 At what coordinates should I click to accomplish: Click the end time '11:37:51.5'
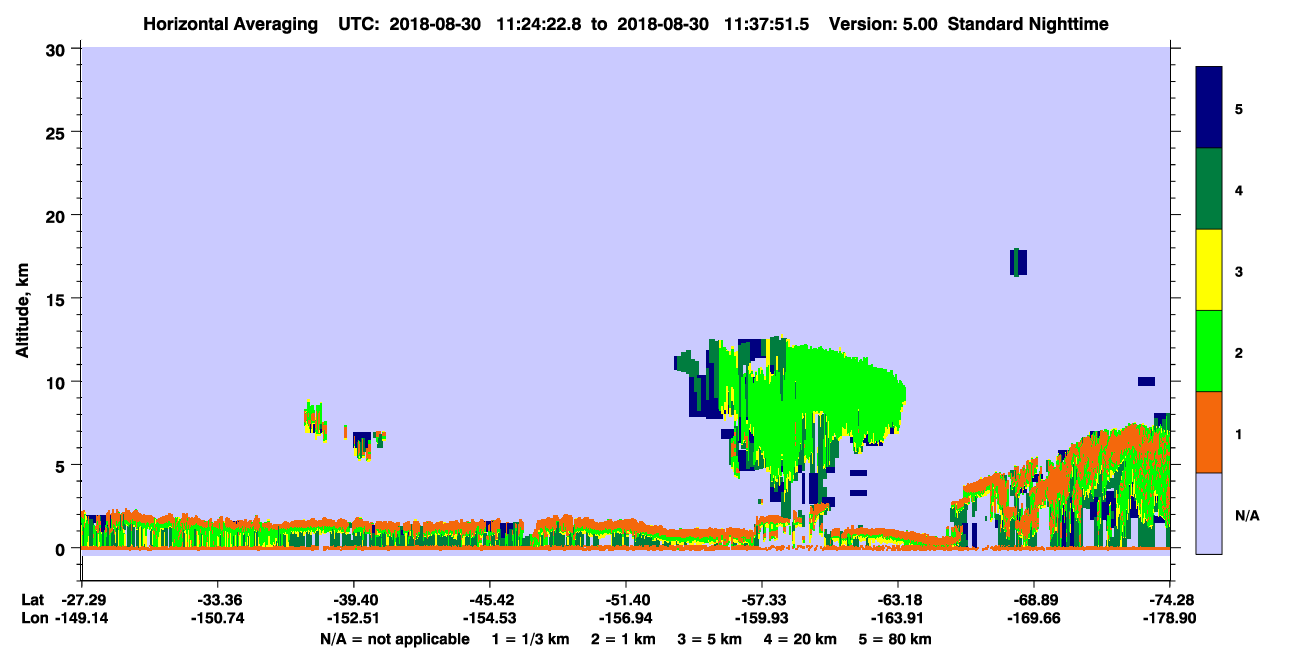(x=766, y=23)
